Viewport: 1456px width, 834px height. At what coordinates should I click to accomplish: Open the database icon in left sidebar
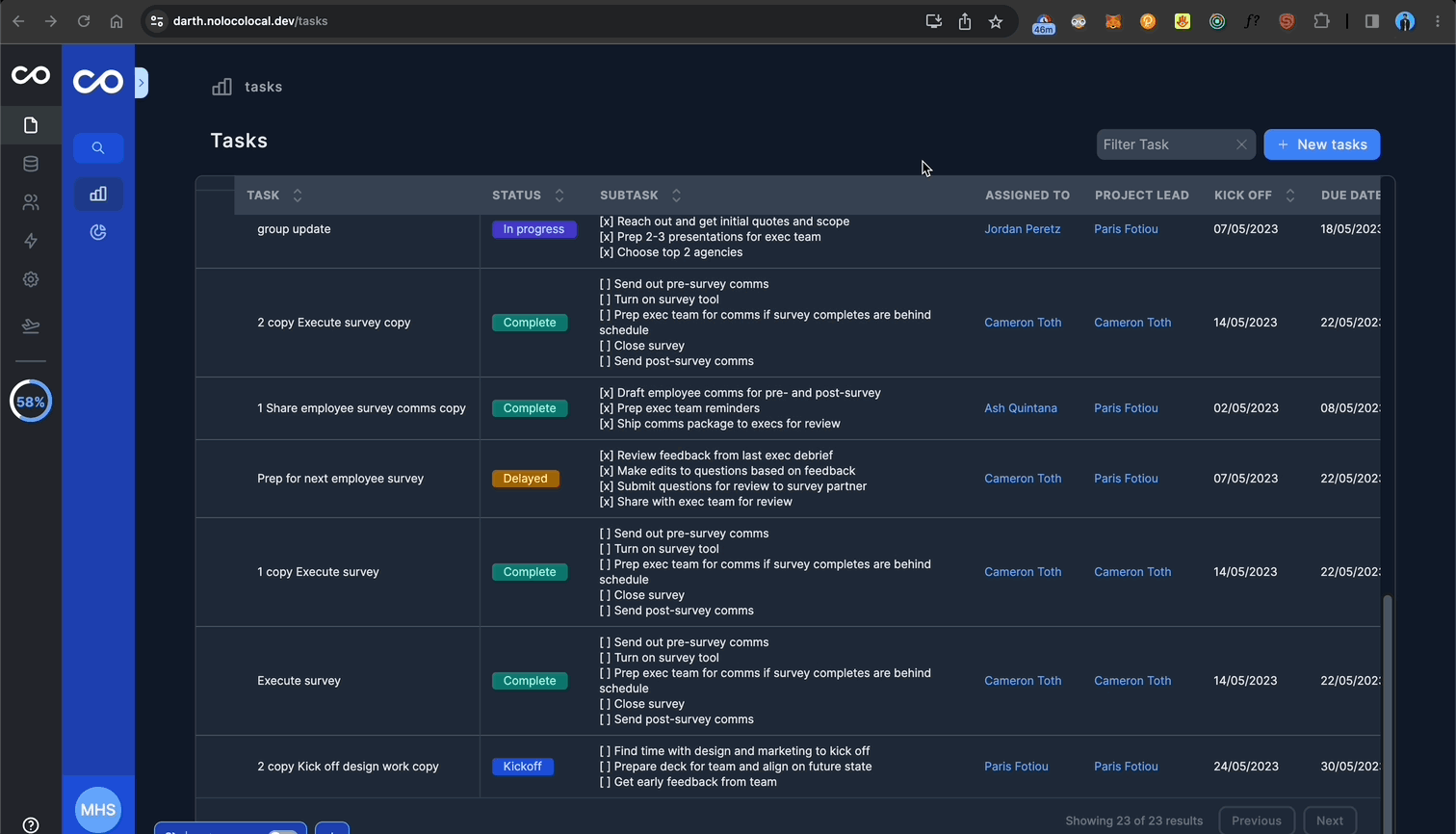pos(31,164)
